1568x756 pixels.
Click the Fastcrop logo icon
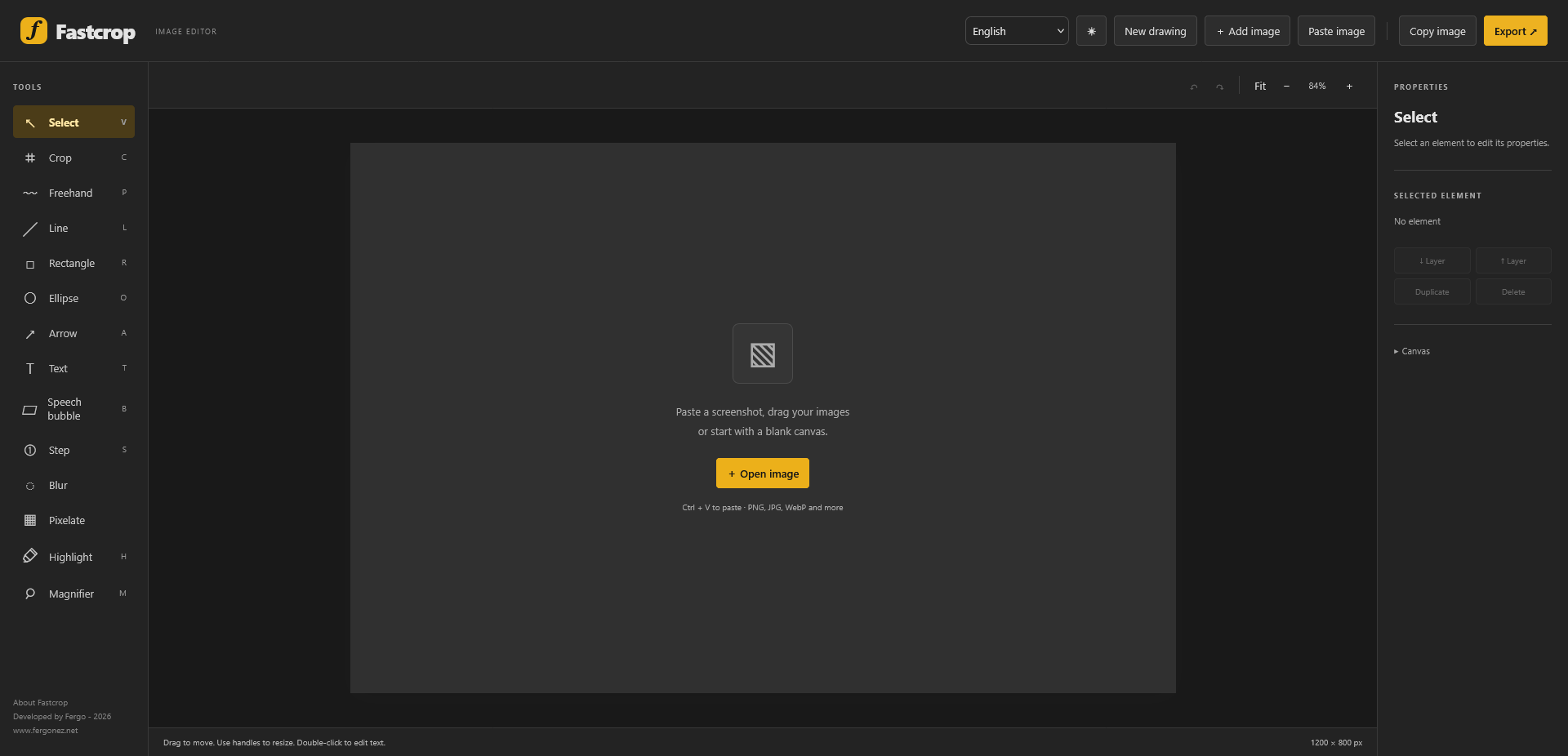click(33, 31)
